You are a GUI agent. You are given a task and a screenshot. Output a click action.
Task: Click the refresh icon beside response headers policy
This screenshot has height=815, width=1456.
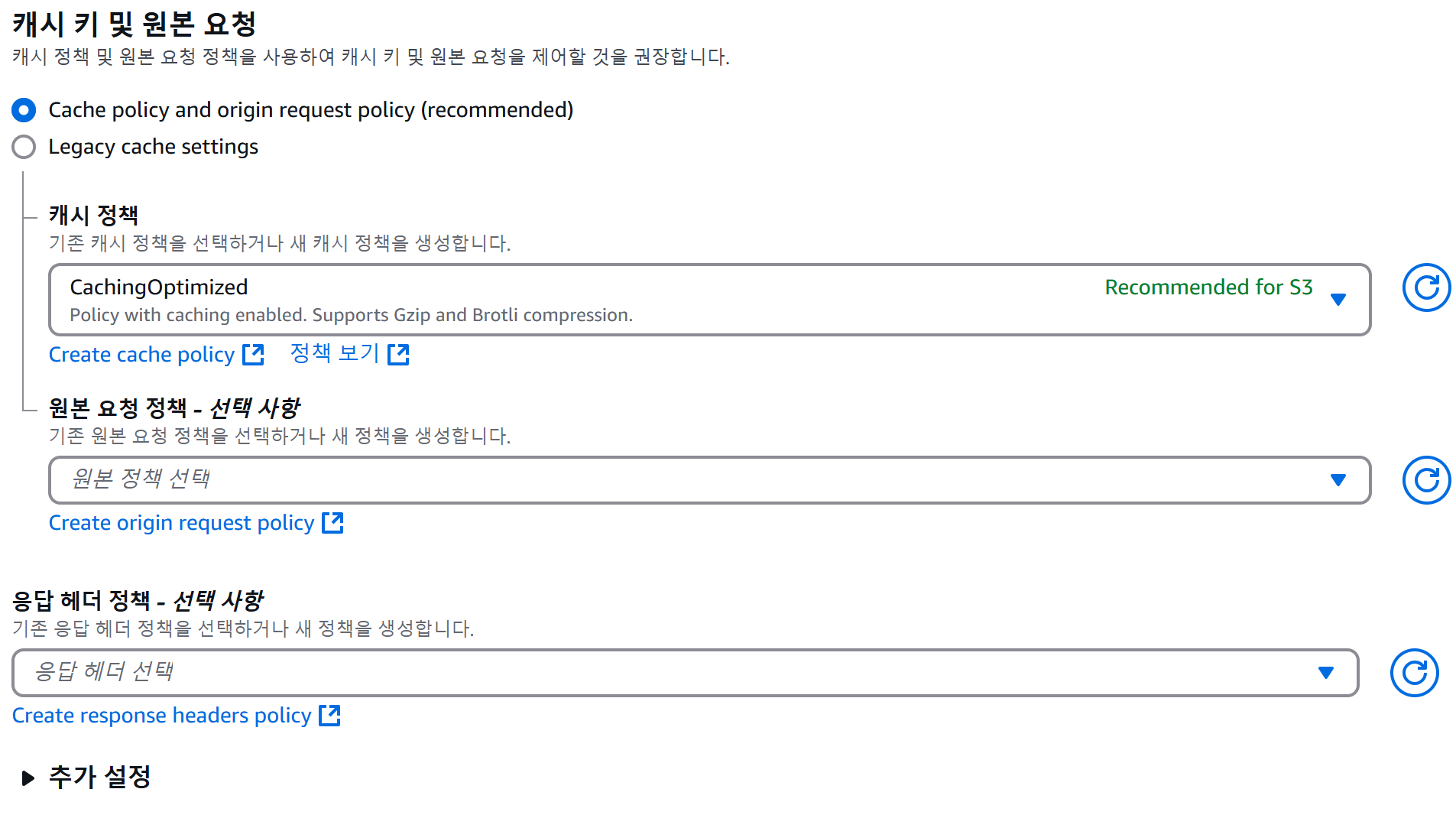[1413, 673]
